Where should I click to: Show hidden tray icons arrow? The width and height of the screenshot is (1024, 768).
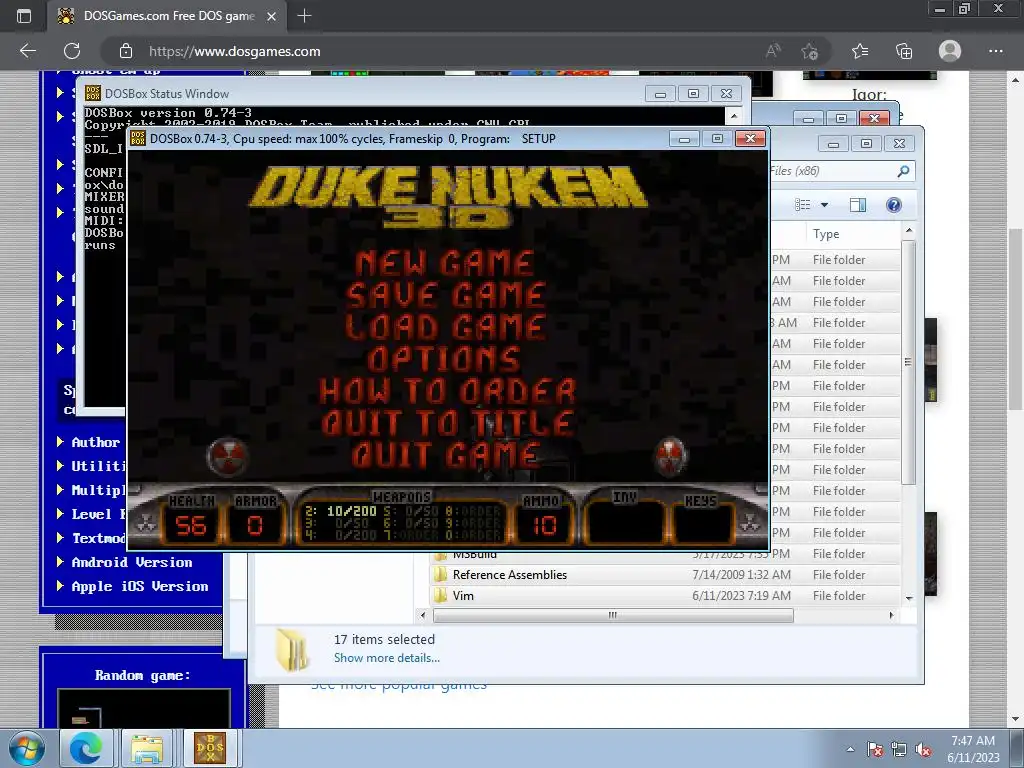click(850, 749)
